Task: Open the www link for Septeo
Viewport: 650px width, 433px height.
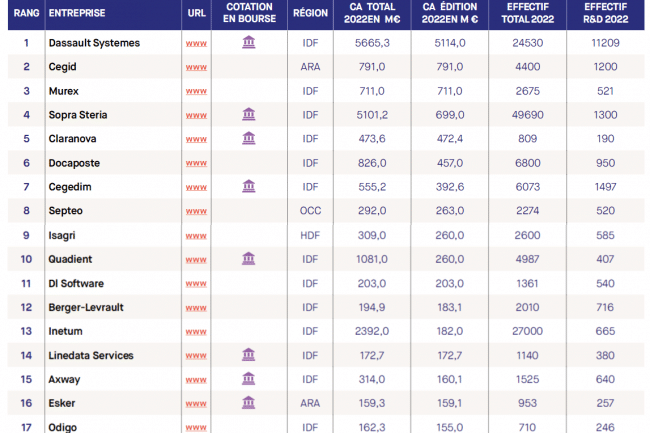Action: [196, 212]
